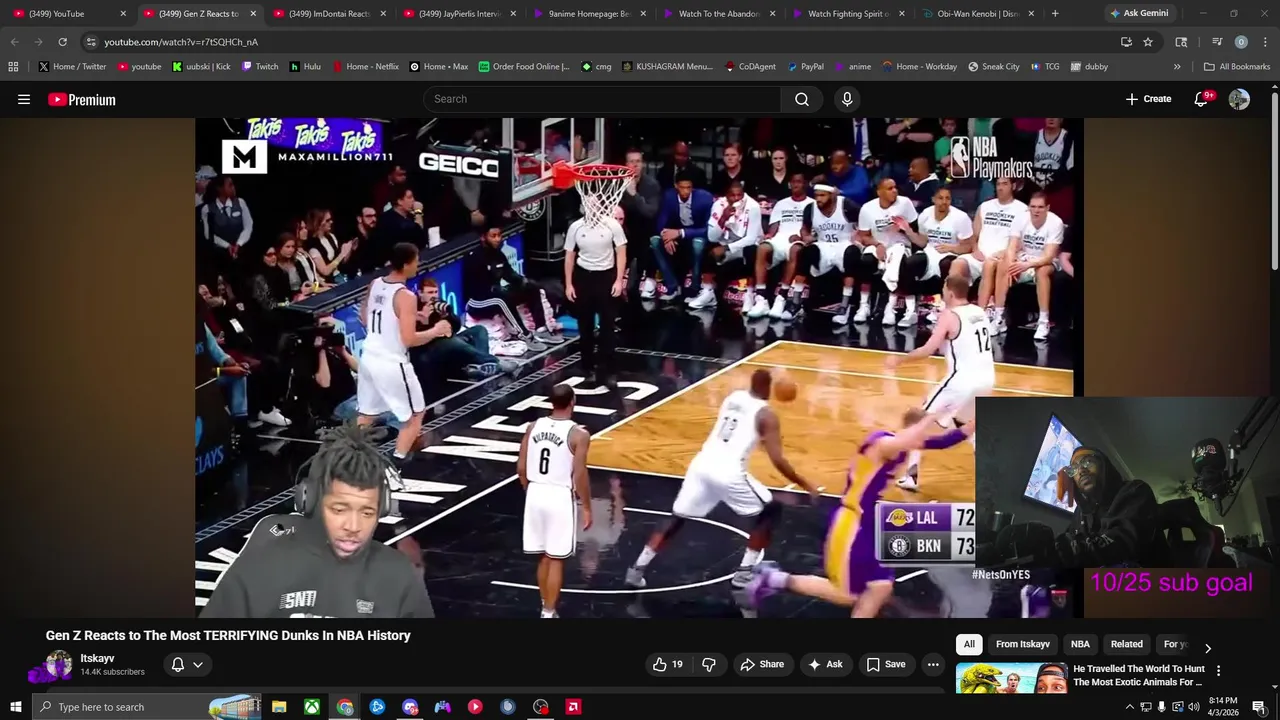Reload the page with the refresh icon

(62, 42)
